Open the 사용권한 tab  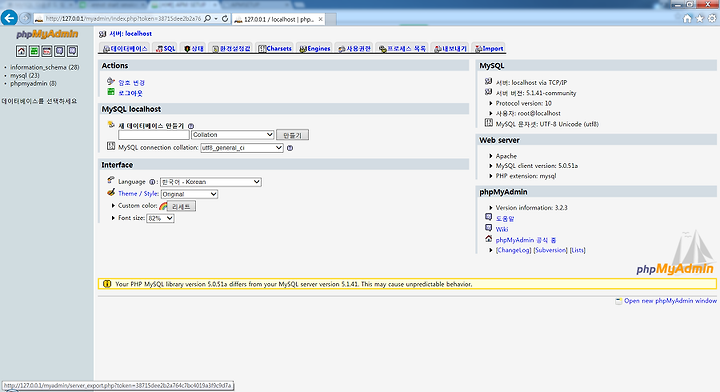pyautogui.click(x=354, y=48)
